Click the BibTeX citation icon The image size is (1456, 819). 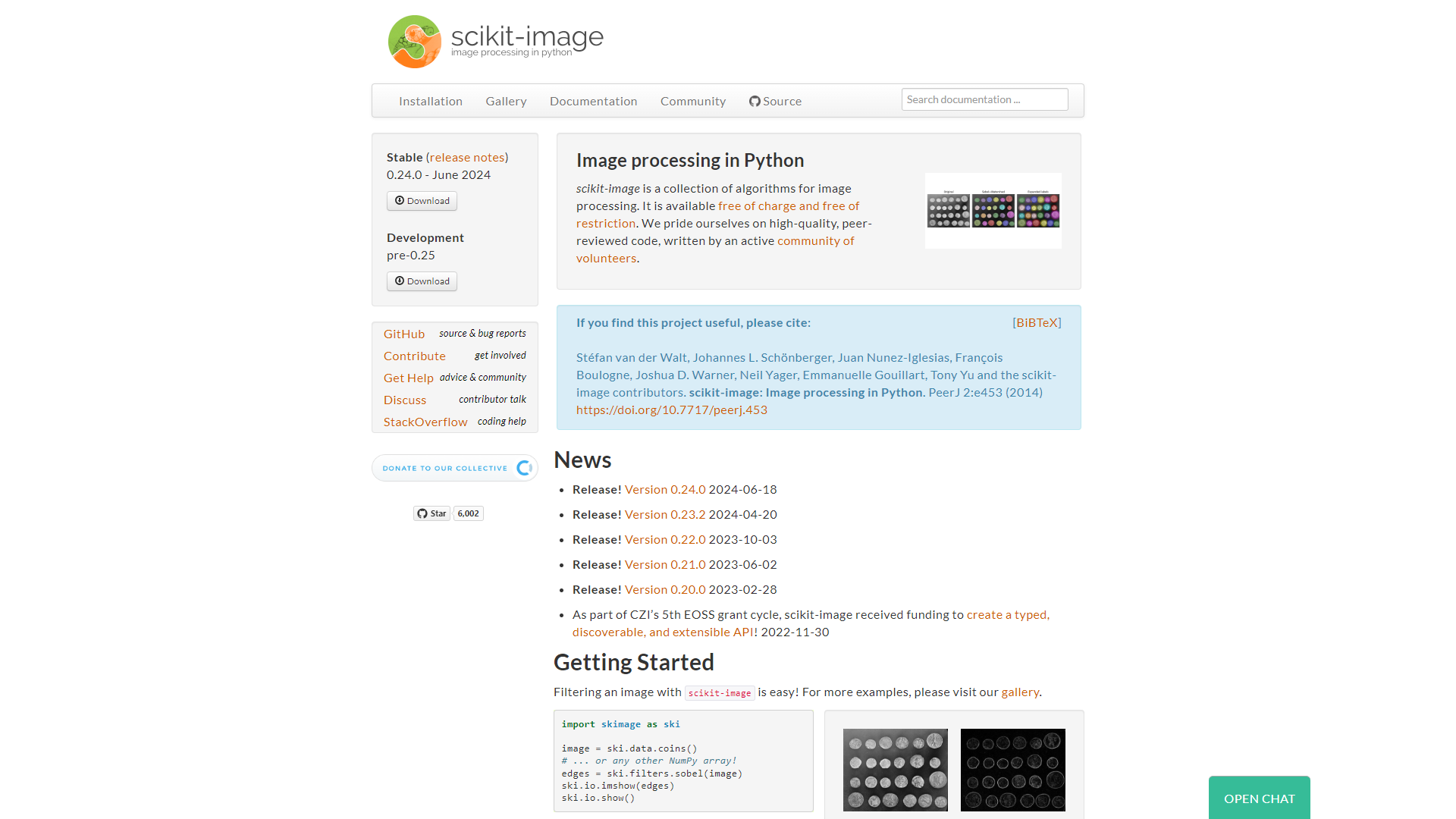pyautogui.click(x=1037, y=322)
